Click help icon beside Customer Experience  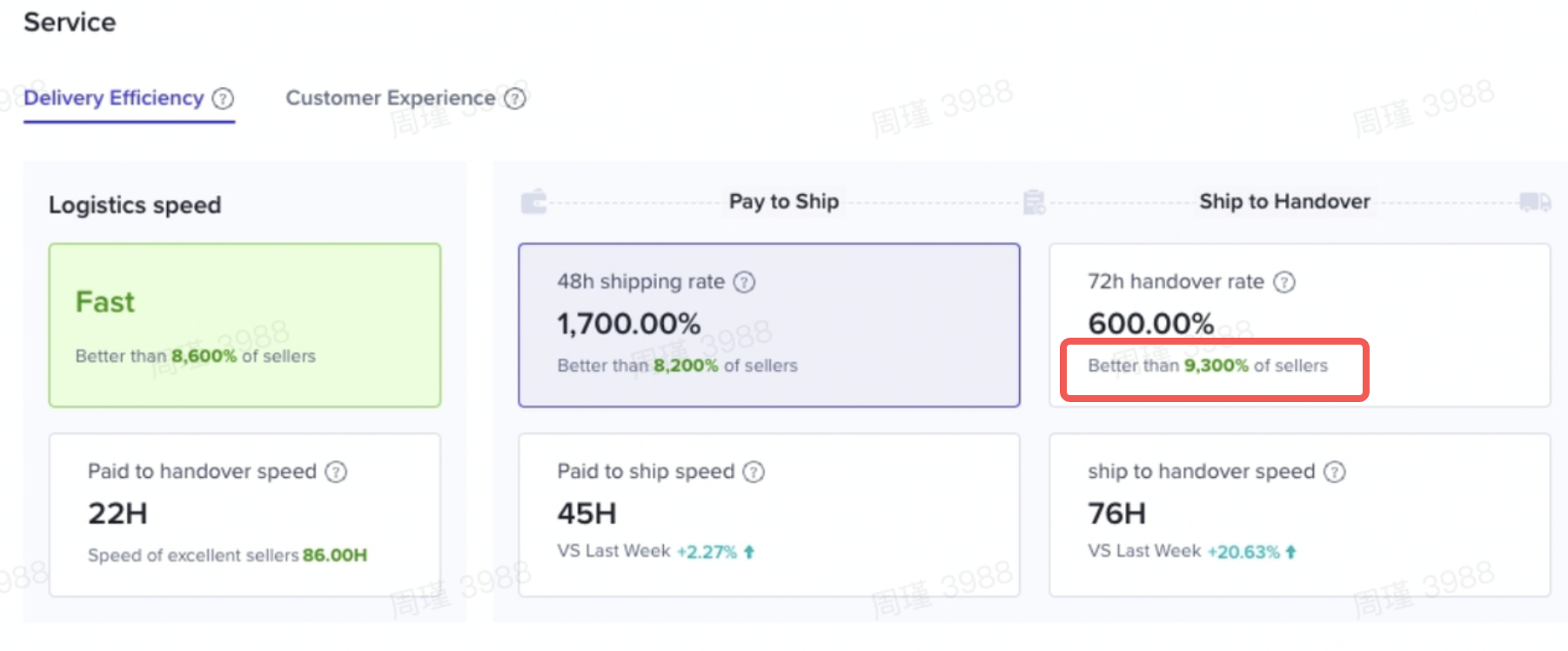[x=515, y=98]
